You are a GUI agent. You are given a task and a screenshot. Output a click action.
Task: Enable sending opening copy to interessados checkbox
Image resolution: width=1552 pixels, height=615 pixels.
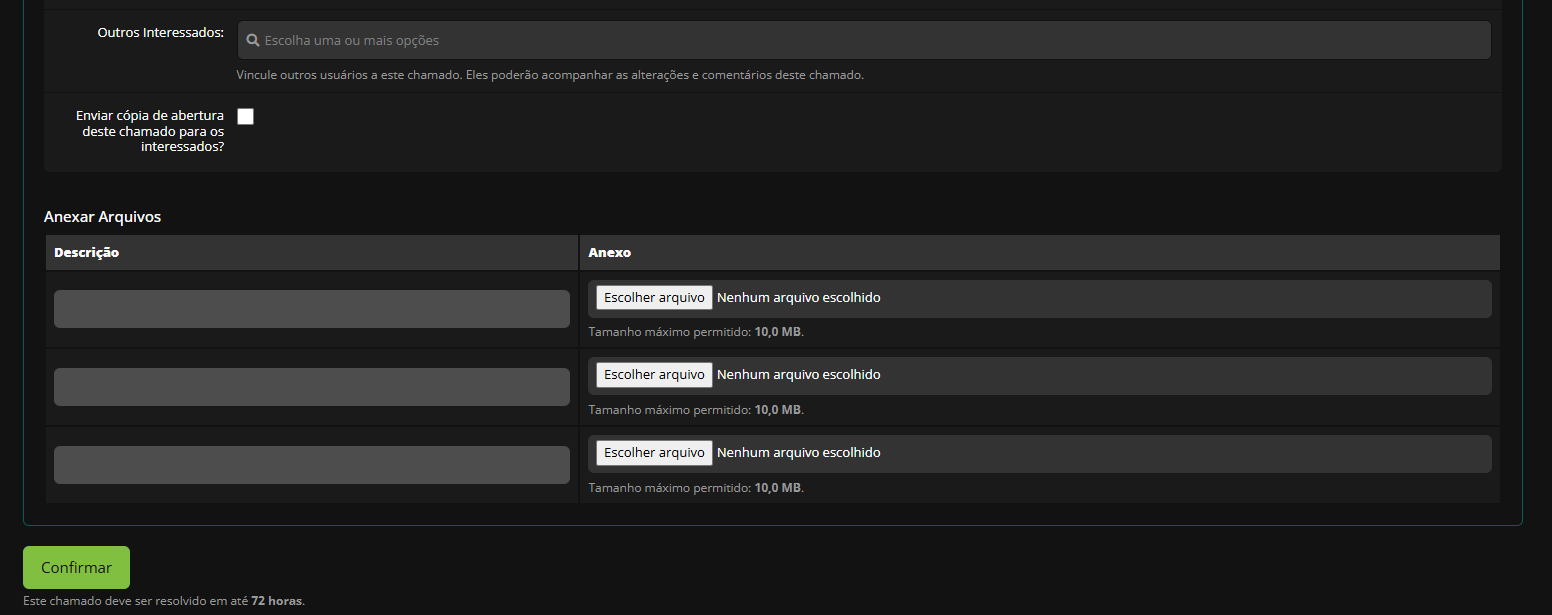[246, 117]
